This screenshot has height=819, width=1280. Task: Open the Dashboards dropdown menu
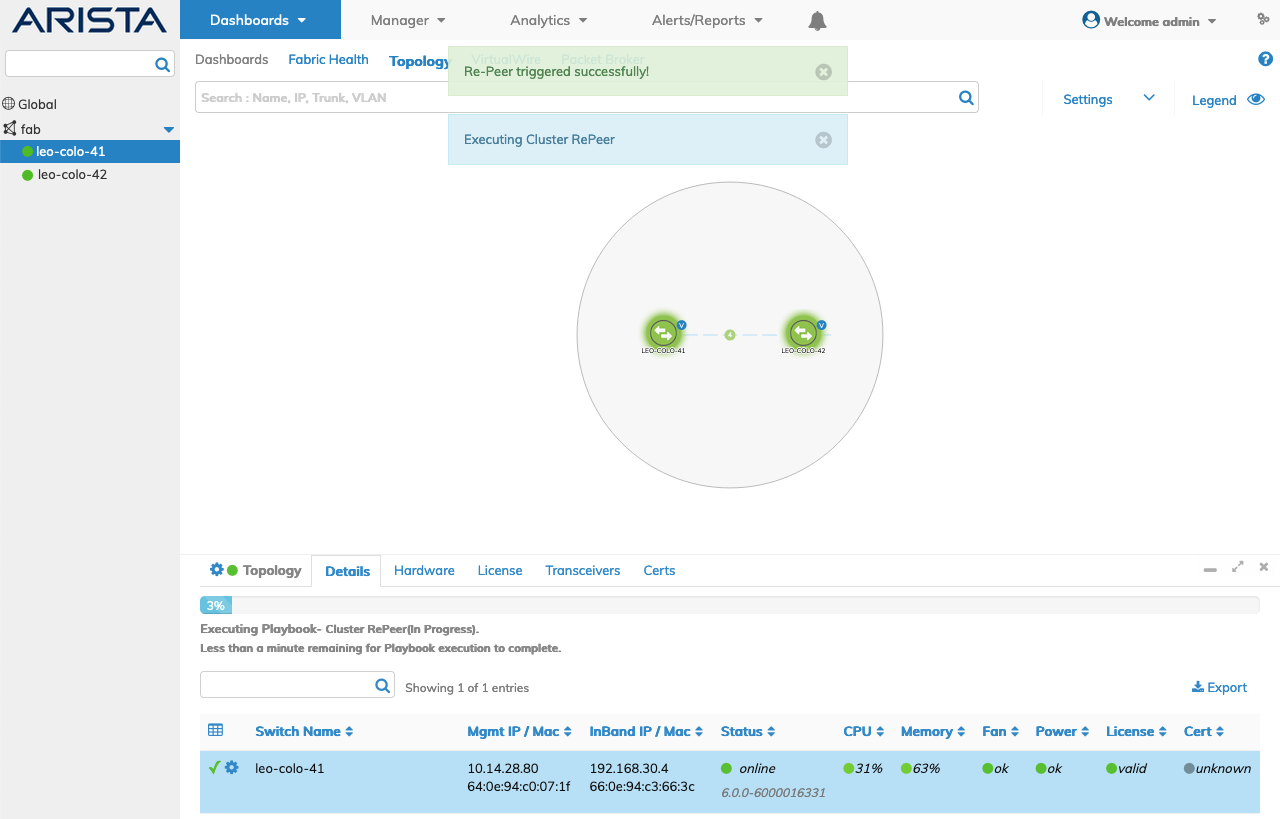pos(260,20)
